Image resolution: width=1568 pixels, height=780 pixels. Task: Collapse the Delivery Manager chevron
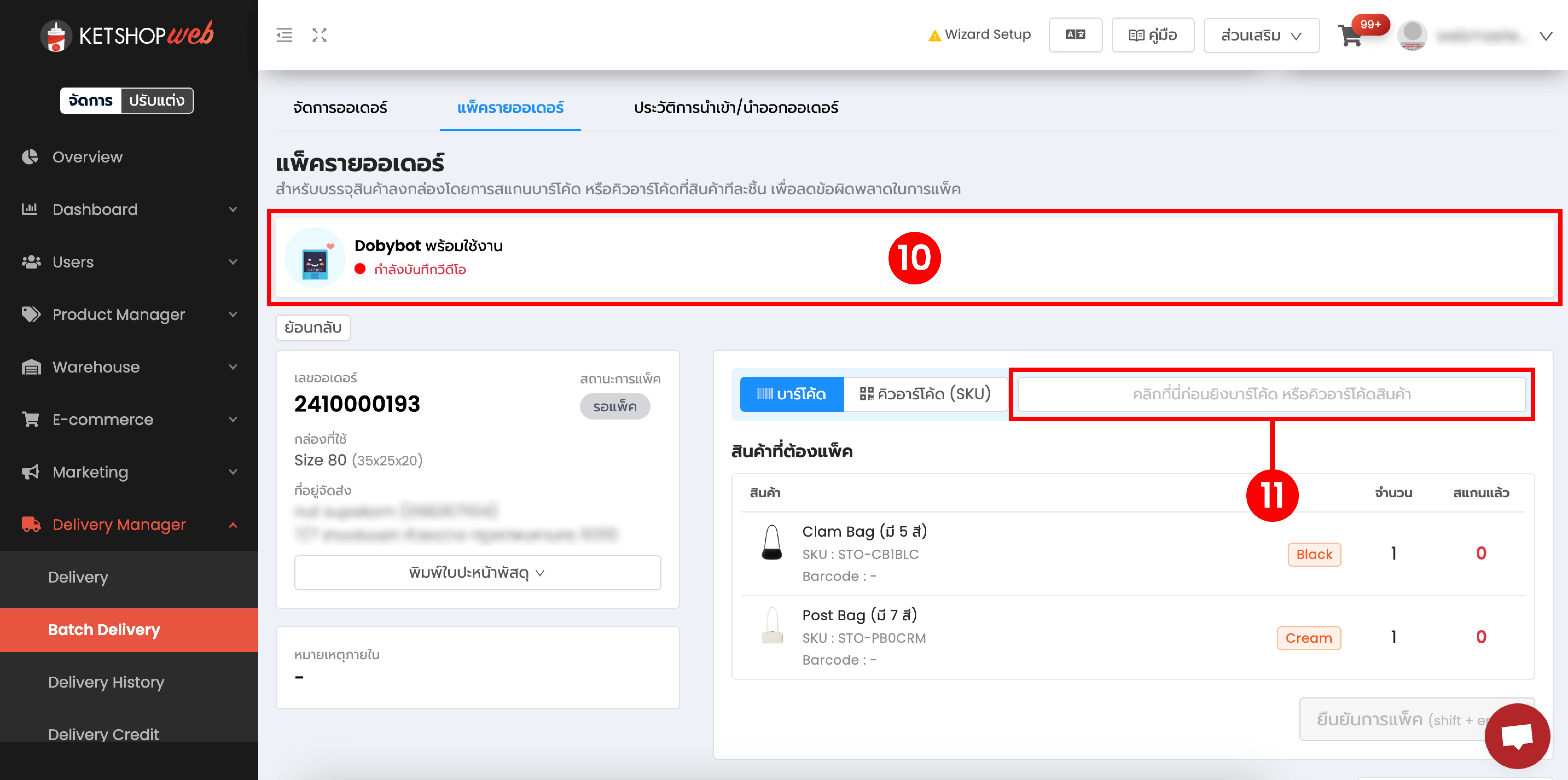click(x=233, y=525)
